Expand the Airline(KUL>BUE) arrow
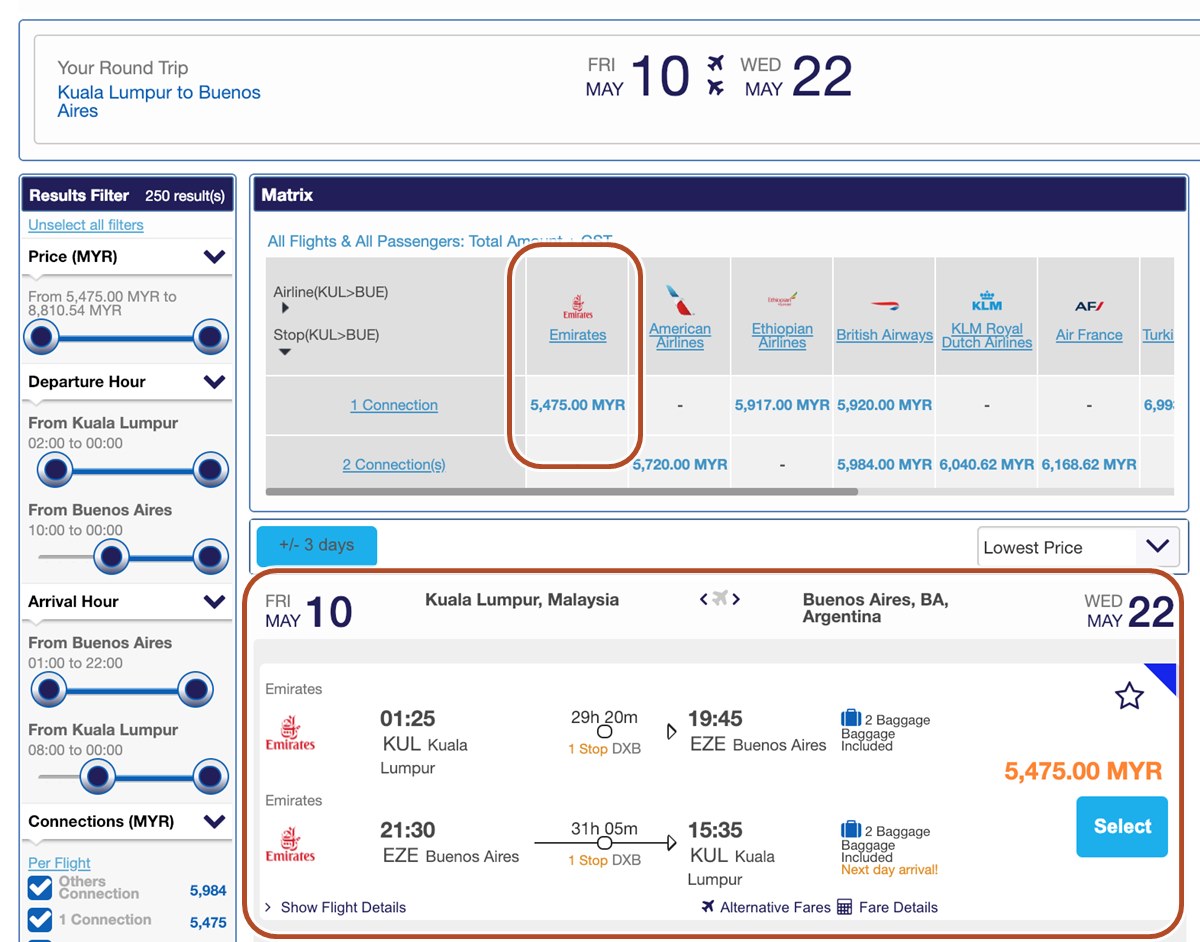The width and height of the screenshot is (1200, 942). (x=285, y=309)
